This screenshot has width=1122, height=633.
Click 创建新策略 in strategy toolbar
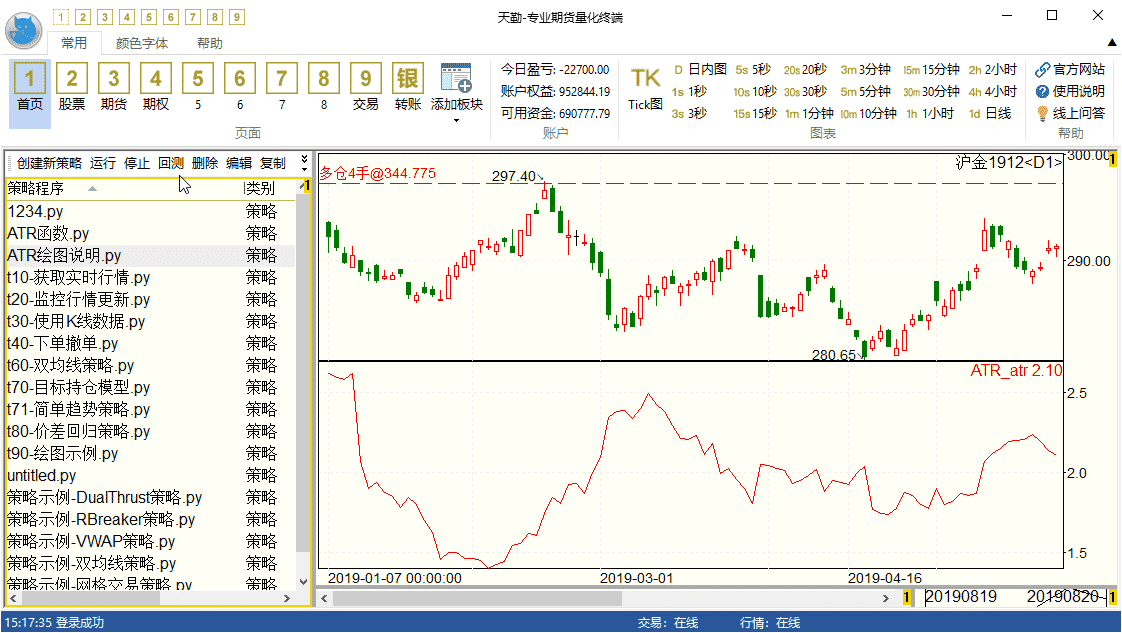(x=49, y=163)
